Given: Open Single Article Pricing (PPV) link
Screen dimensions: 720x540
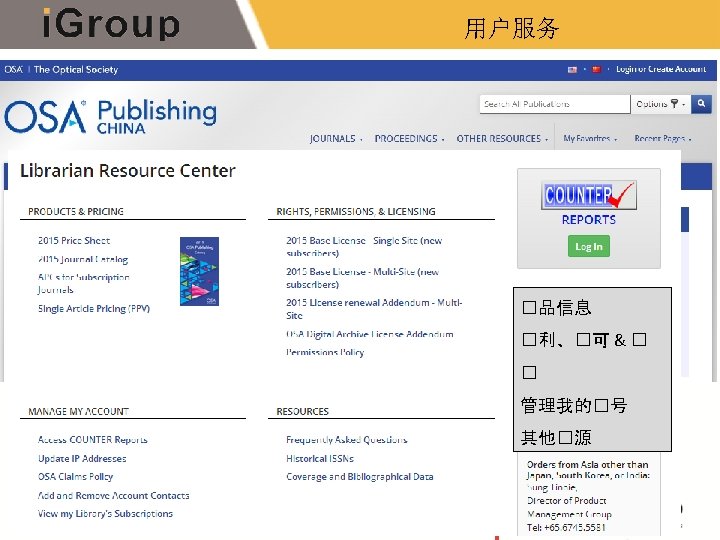Looking at the screenshot, I should click(x=94, y=309).
